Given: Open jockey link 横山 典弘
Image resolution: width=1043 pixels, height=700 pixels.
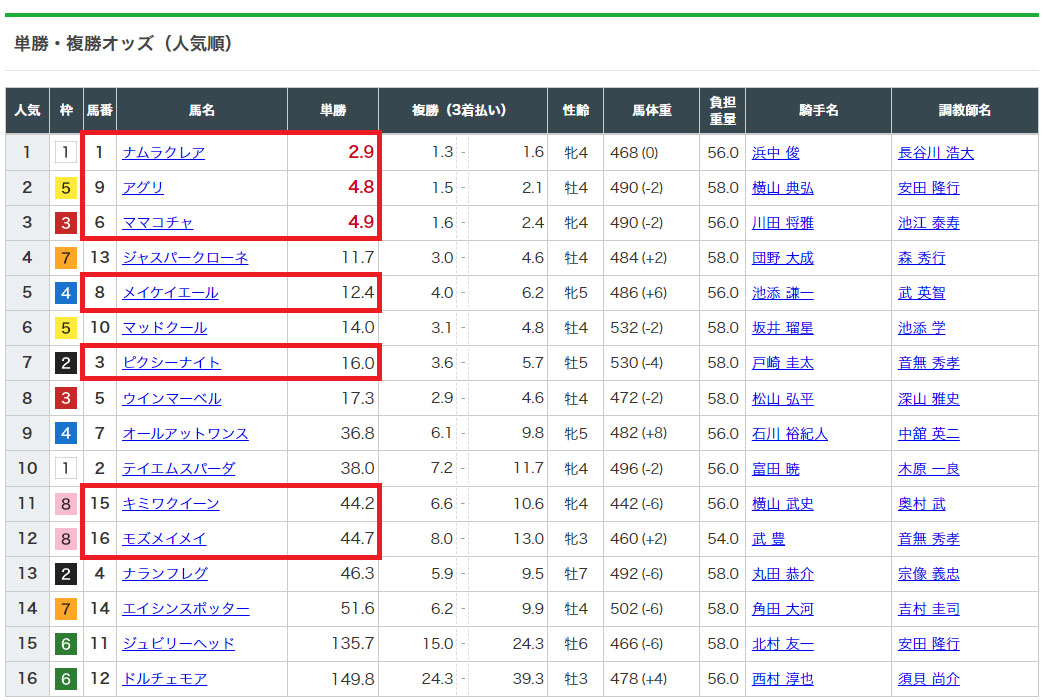Looking at the screenshot, I should (x=783, y=188).
